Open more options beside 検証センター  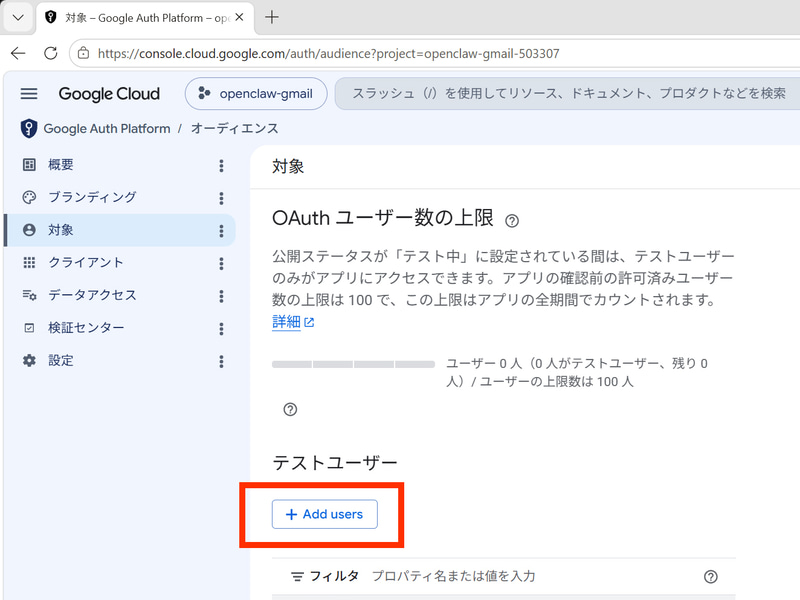[221, 329]
